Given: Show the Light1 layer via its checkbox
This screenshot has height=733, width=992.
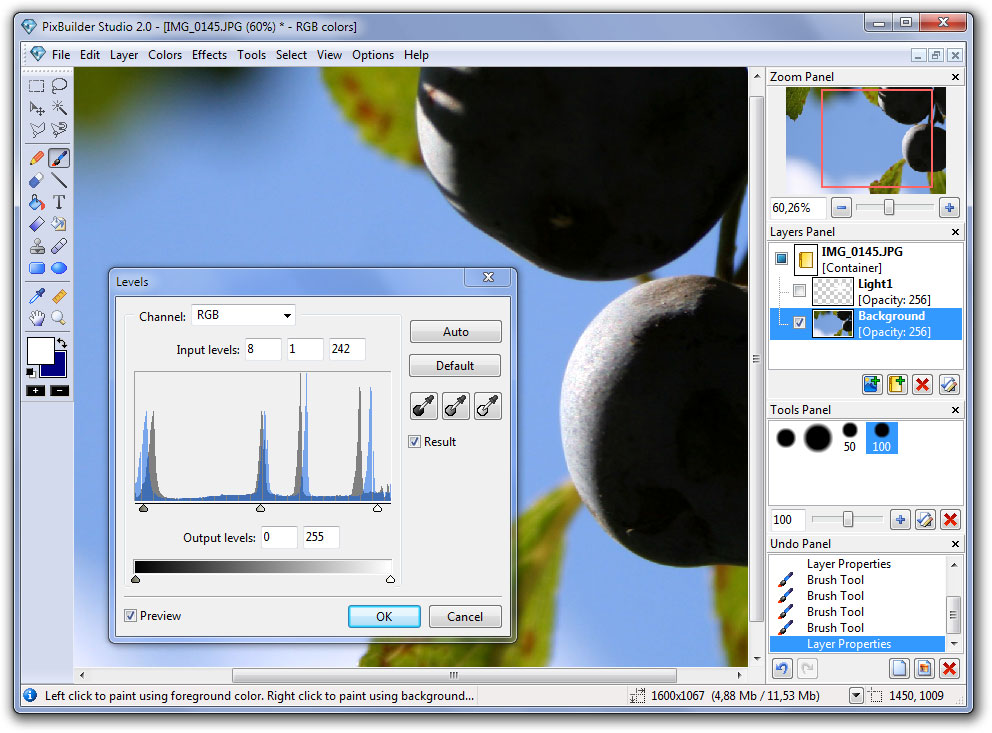Looking at the screenshot, I should tap(798, 291).
